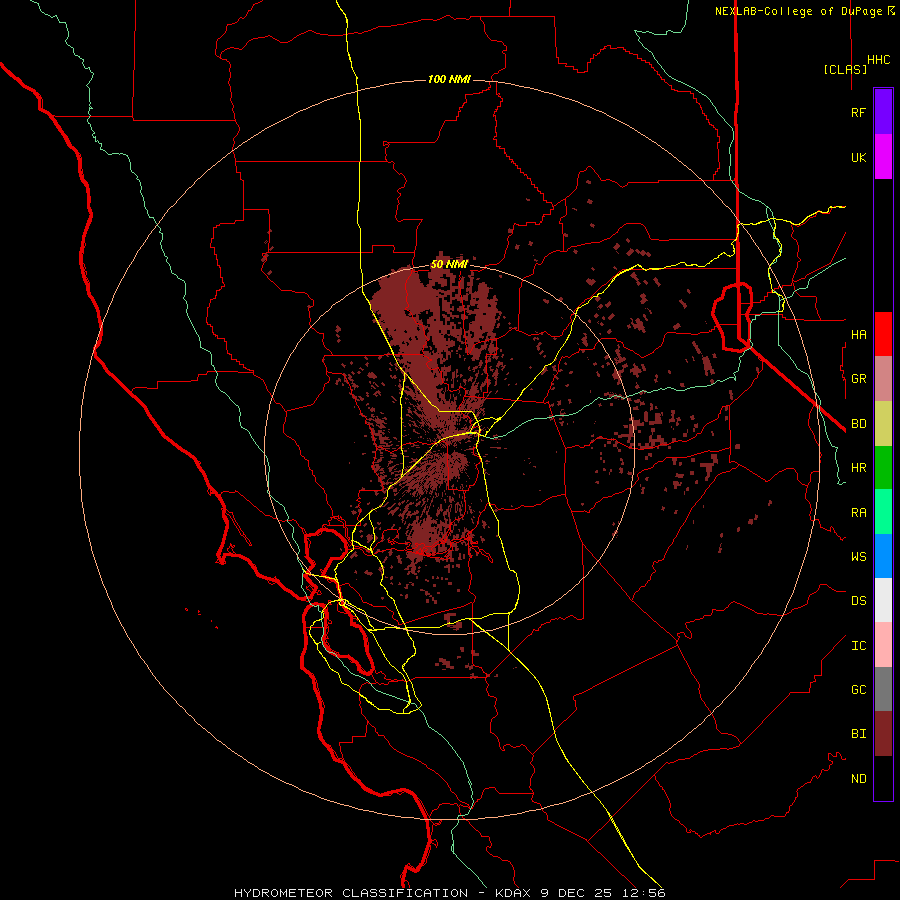This screenshot has height=900, width=900.
Task: Click the IC legend label
Action: 858,645
